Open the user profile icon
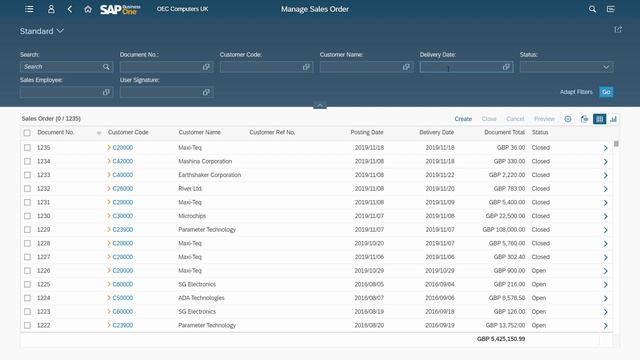The height and width of the screenshot is (360, 640). pos(51,9)
